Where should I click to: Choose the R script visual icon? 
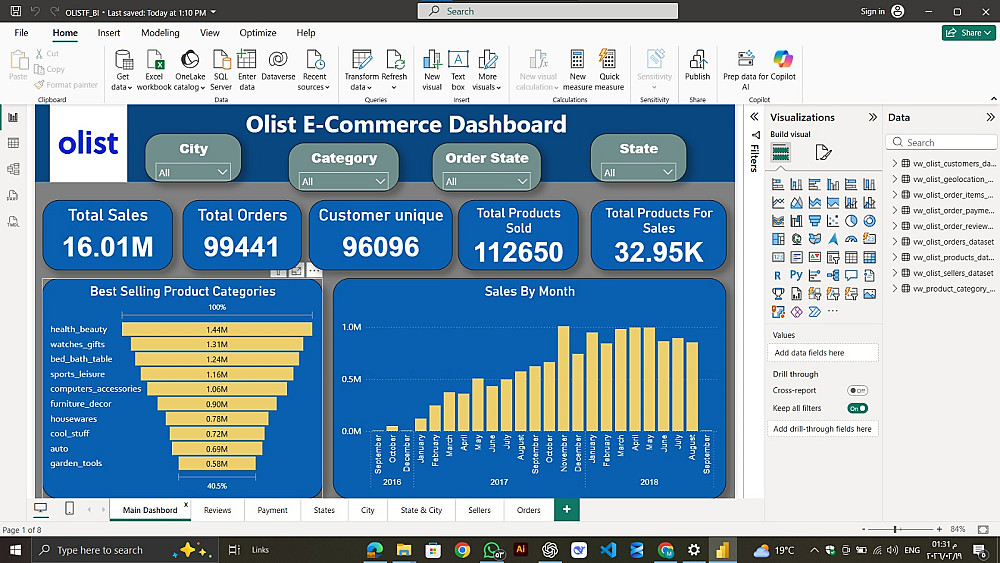[x=777, y=275]
